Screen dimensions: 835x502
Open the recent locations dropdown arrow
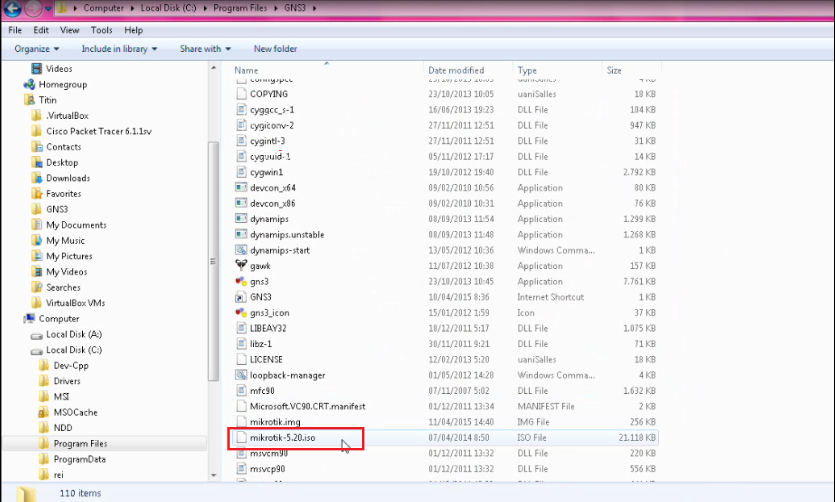(48, 9)
